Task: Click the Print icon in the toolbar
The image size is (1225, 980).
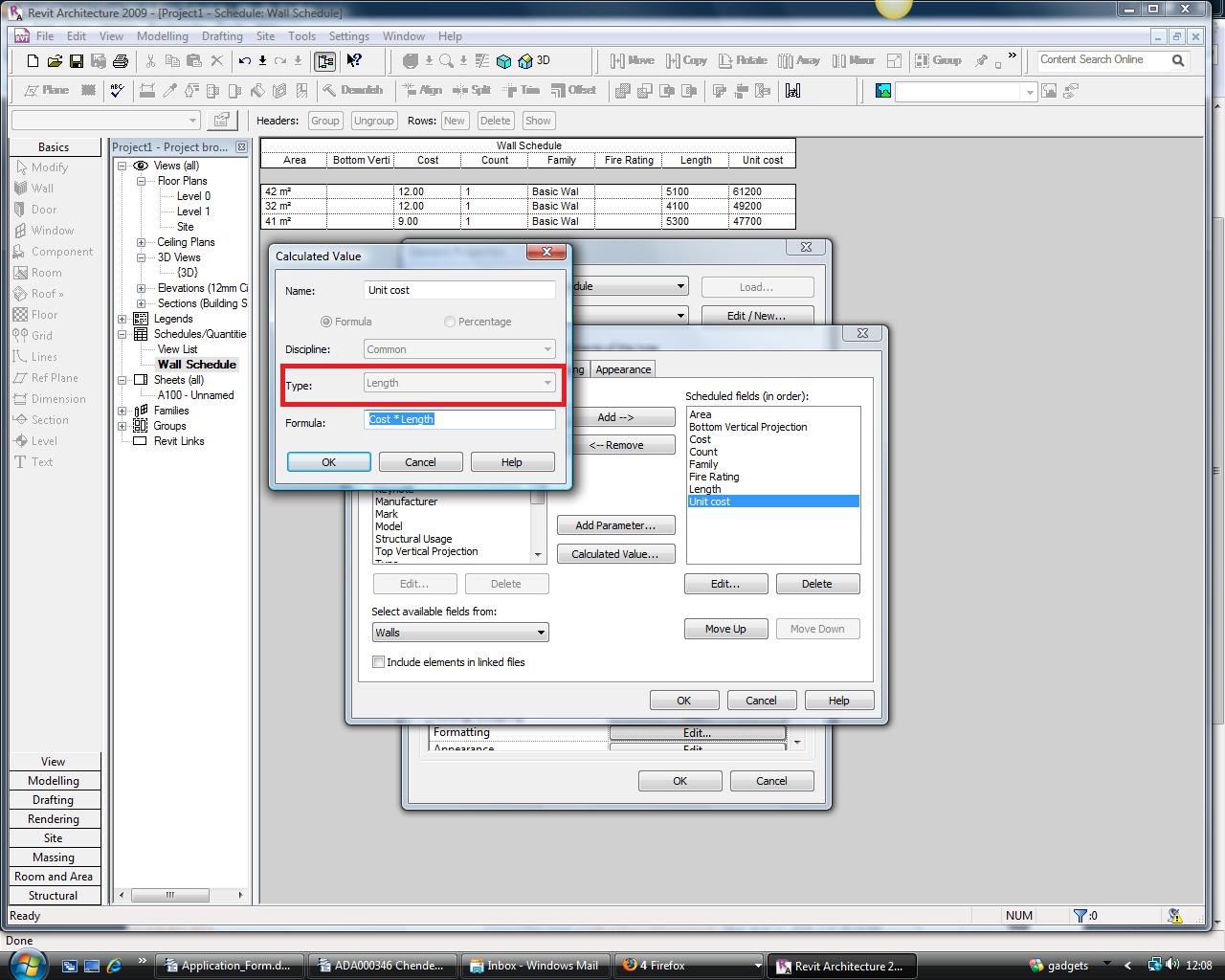Action: click(x=121, y=60)
